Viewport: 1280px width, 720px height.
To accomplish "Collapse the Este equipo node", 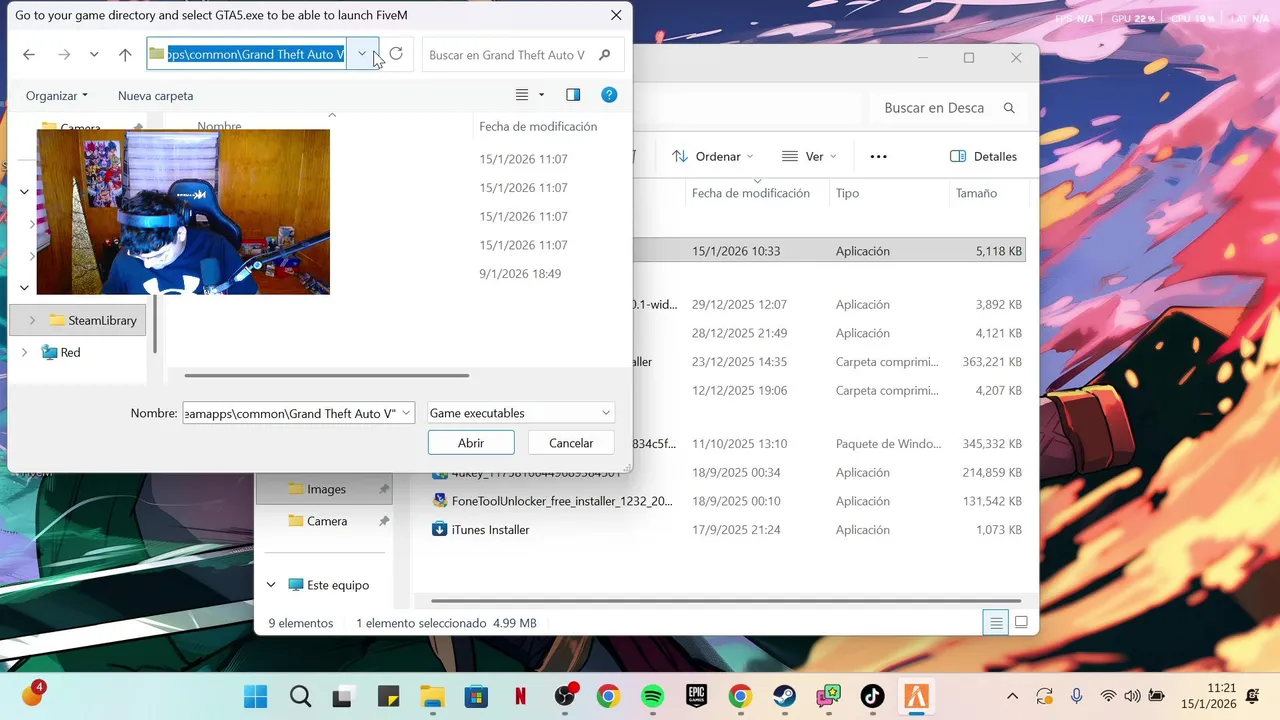I will click(271, 585).
